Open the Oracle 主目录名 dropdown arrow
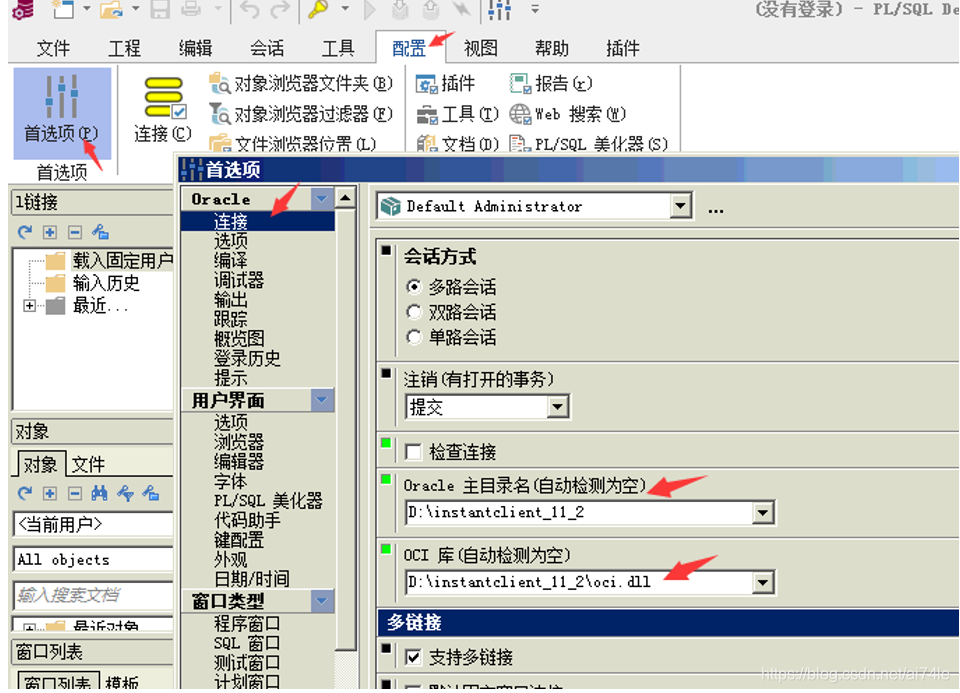Image resolution: width=960 pixels, height=693 pixels. click(763, 512)
